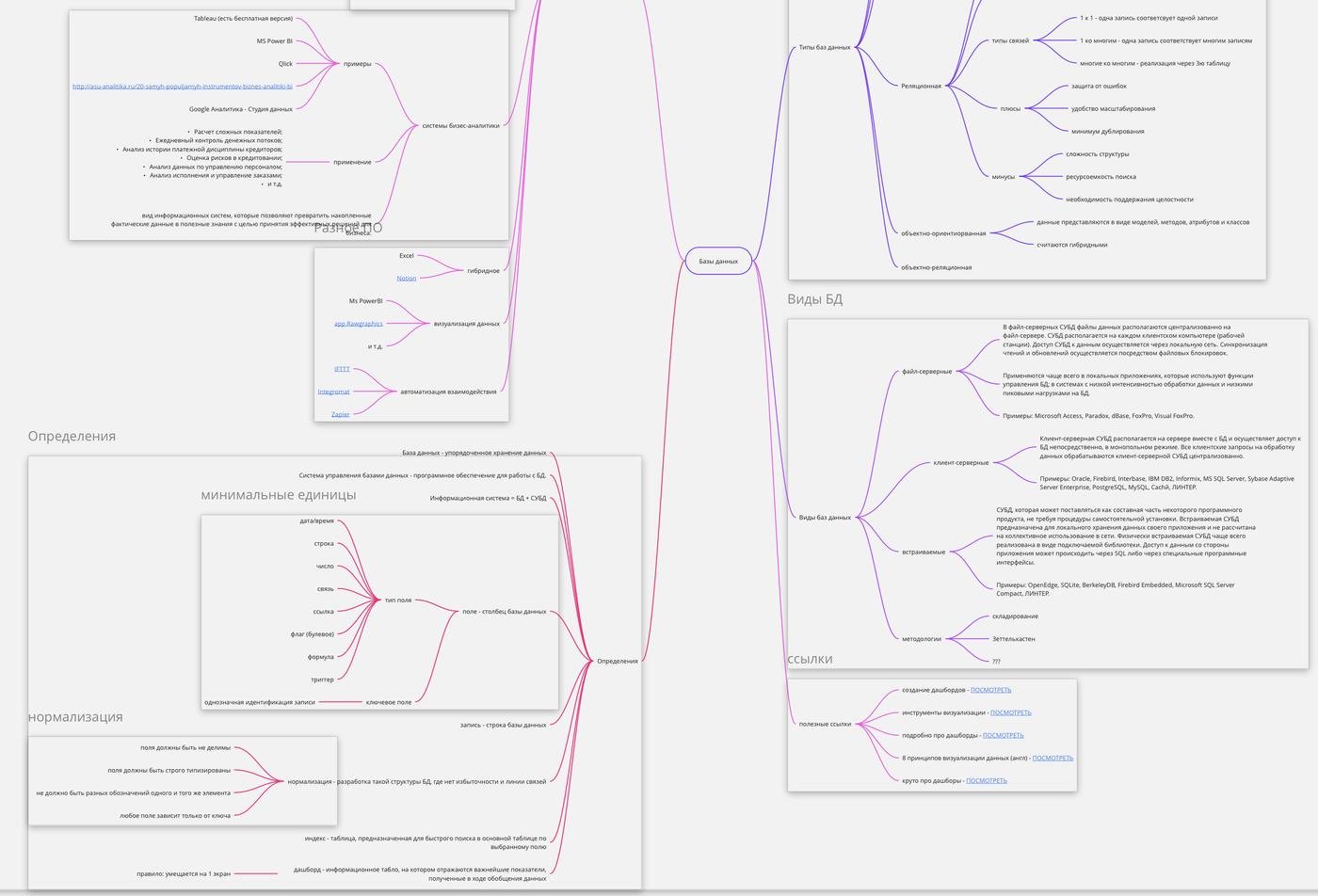Open the Notion link
This screenshot has width=1318, height=896.
click(x=406, y=279)
